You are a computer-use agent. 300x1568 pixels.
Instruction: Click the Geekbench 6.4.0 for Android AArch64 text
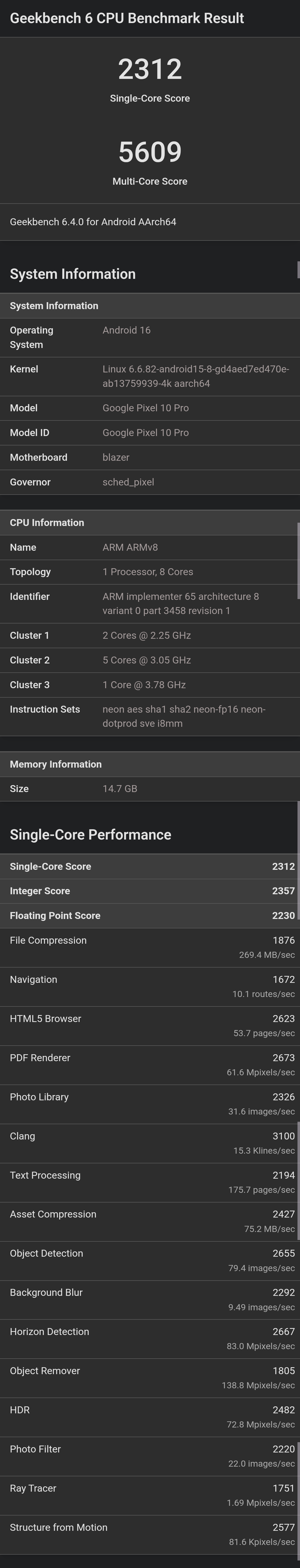click(x=92, y=222)
